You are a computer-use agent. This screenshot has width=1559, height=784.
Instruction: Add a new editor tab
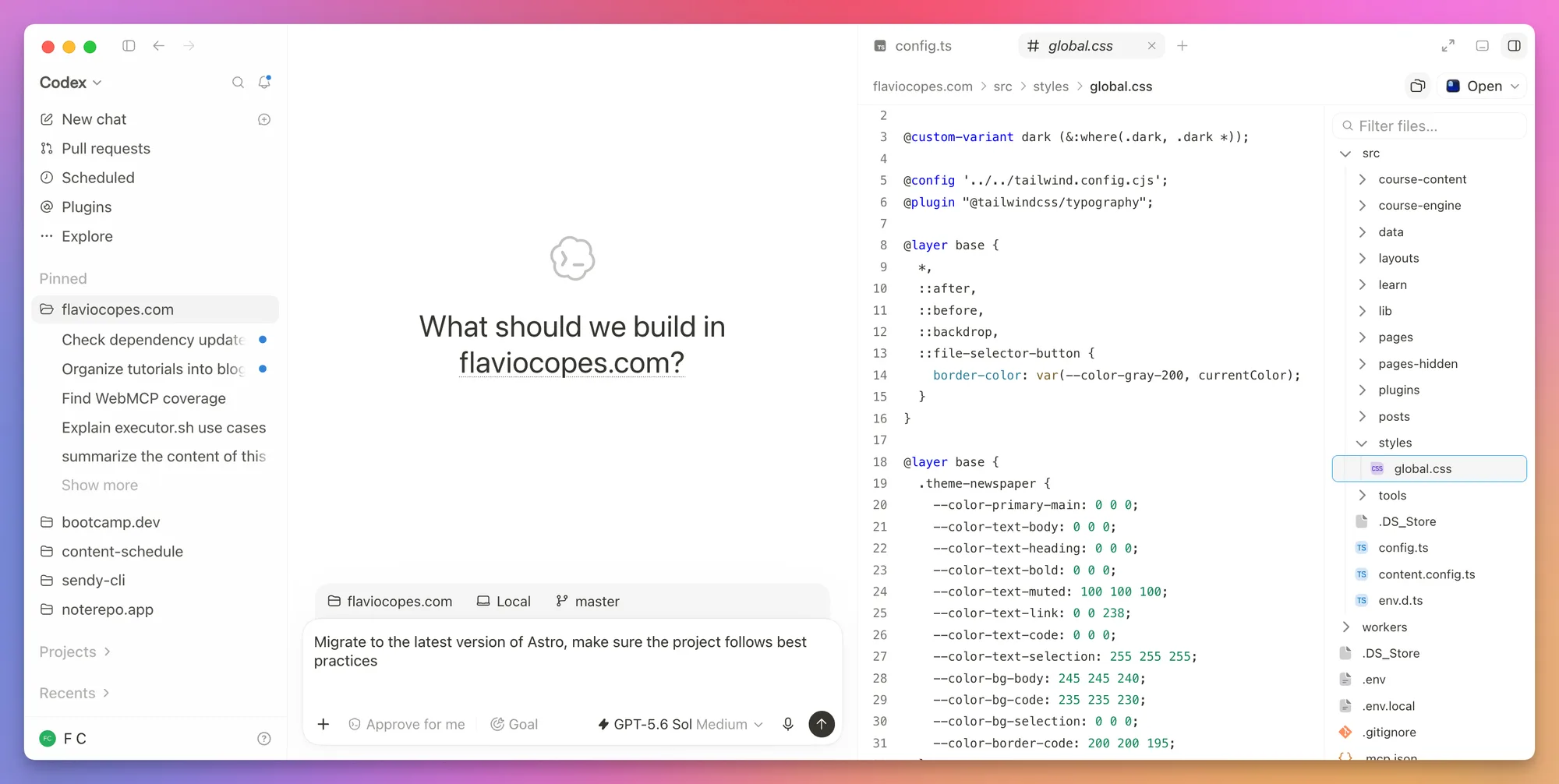pos(1183,46)
